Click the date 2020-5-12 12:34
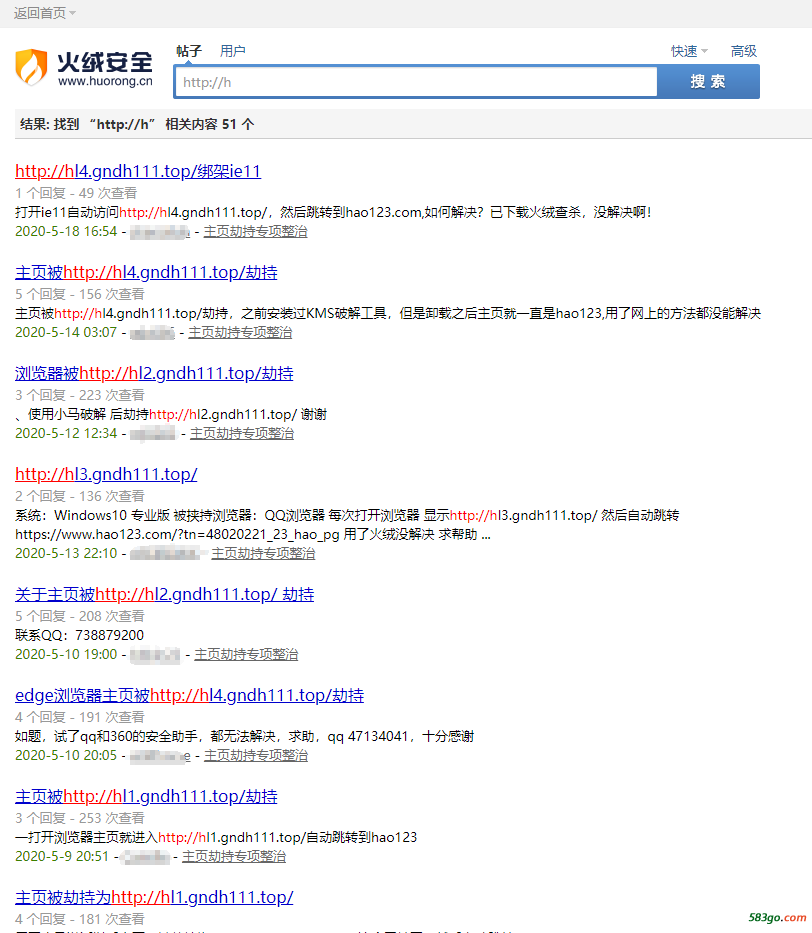Screen dimensions: 812x933 (x=66, y=434)
